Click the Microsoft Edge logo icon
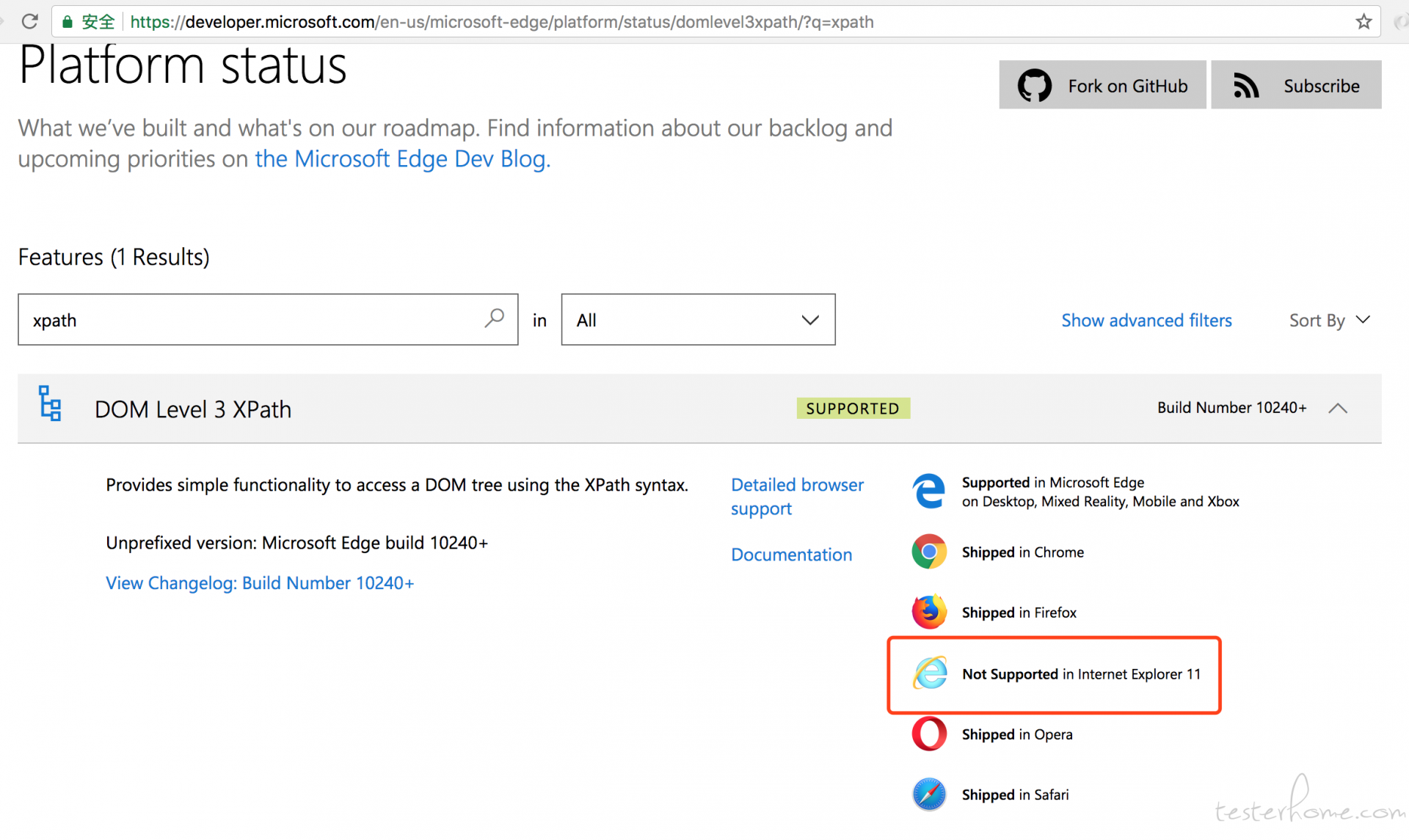Screen dimensions: 1409x840 pos(929,492)
